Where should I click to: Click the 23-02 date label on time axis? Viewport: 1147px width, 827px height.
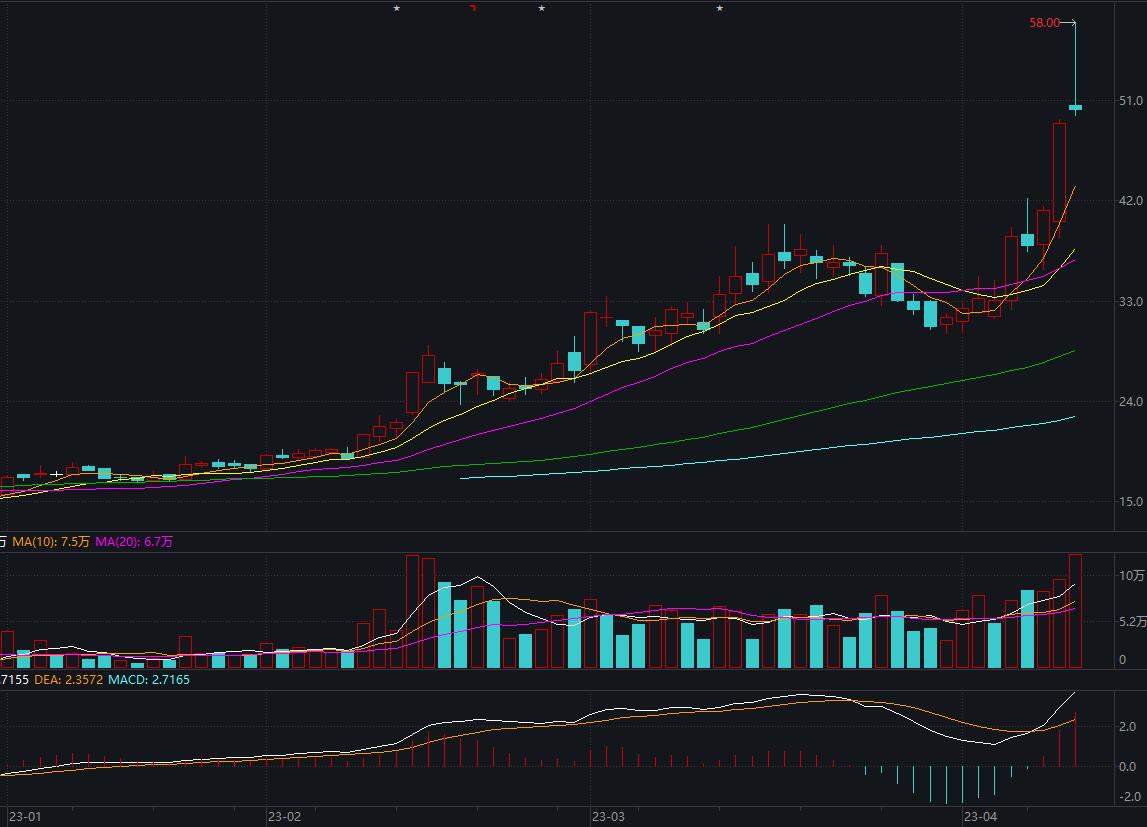point(285,817)
